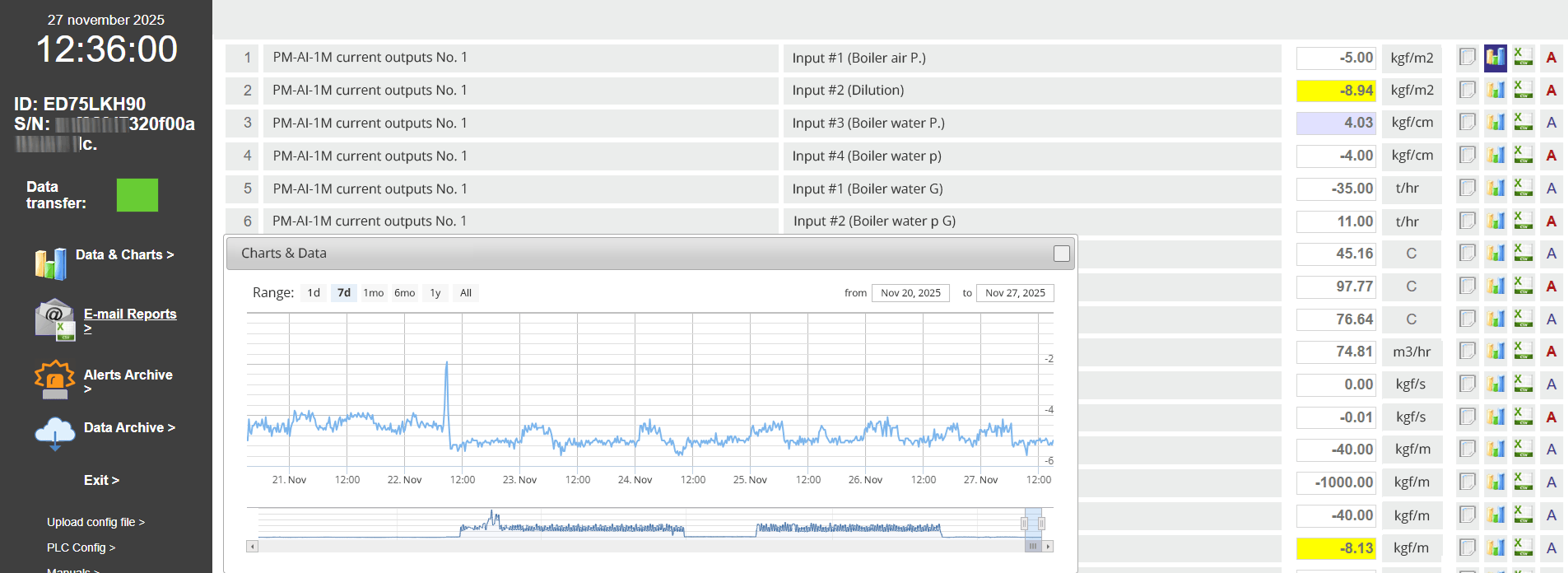Click the Data Archive cloud icon
Image resolution: width=1568 pixels, height=573 pixels.
54,432
